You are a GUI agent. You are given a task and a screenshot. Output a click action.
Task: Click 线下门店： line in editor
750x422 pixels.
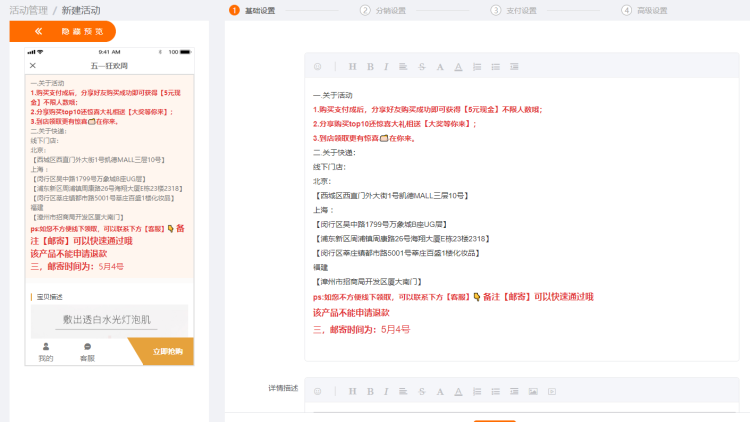tap(329, 167)
